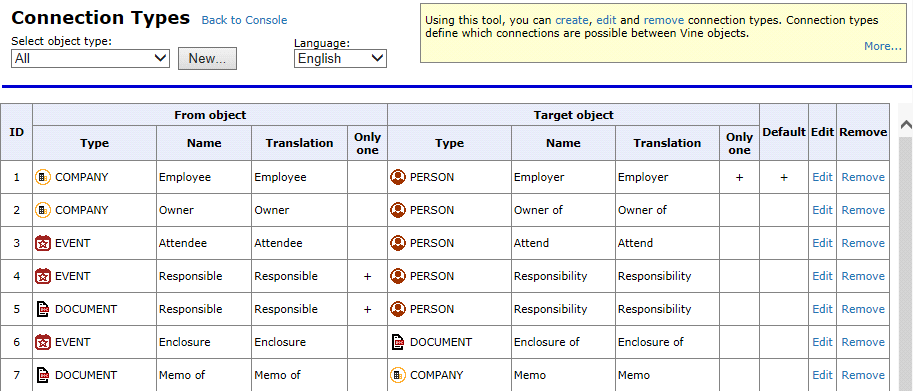Click the PERSON icon in row 4 Target column

398,276
